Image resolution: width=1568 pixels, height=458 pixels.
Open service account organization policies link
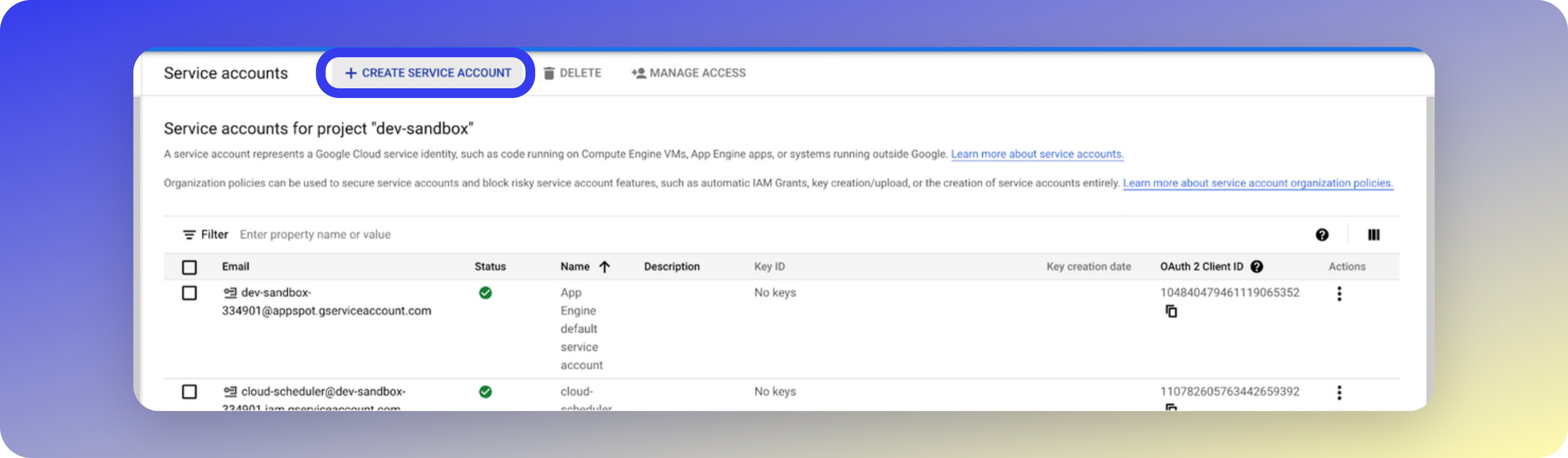[x=1258, y=183]
